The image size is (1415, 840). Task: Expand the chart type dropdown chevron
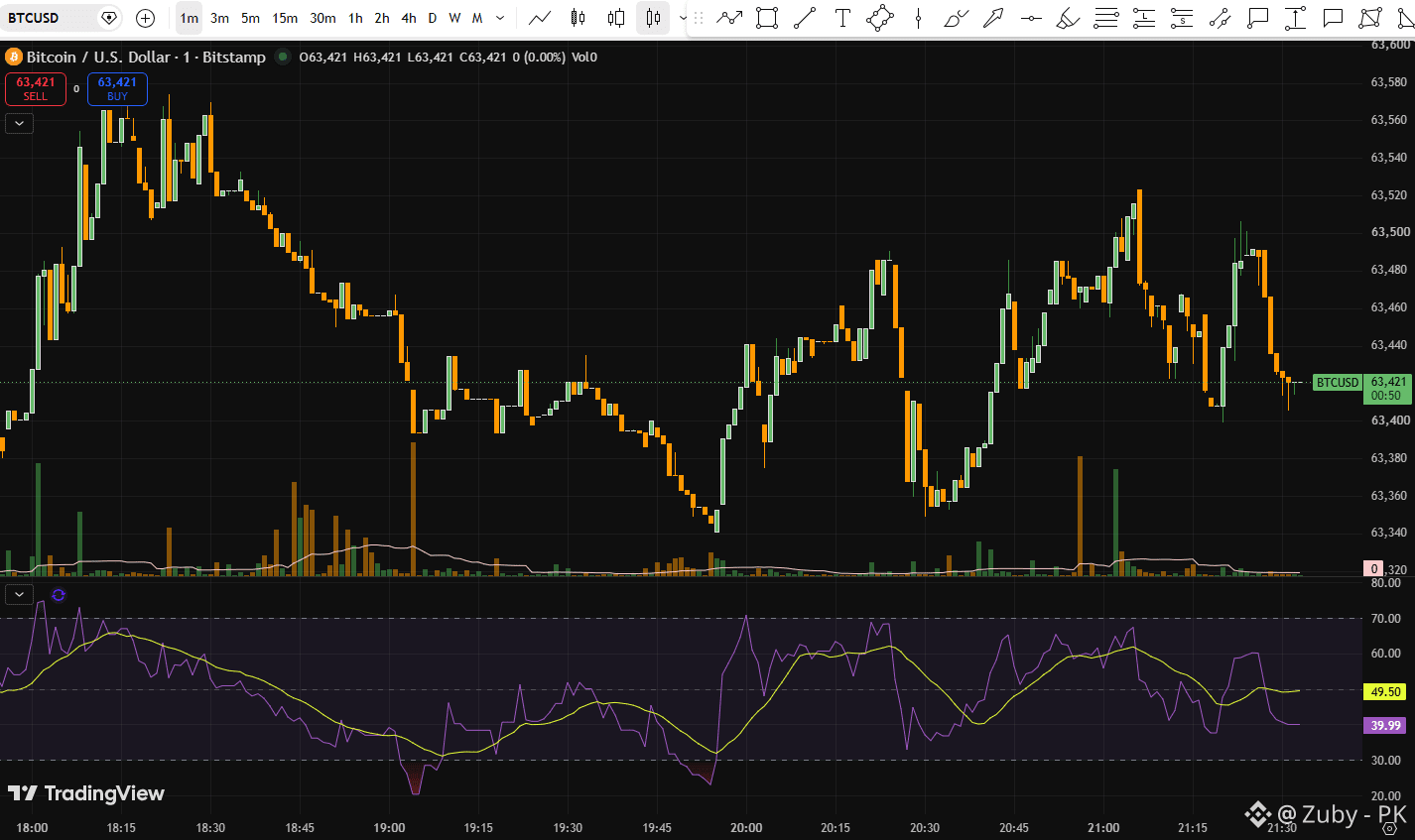[x=683, y=18]
